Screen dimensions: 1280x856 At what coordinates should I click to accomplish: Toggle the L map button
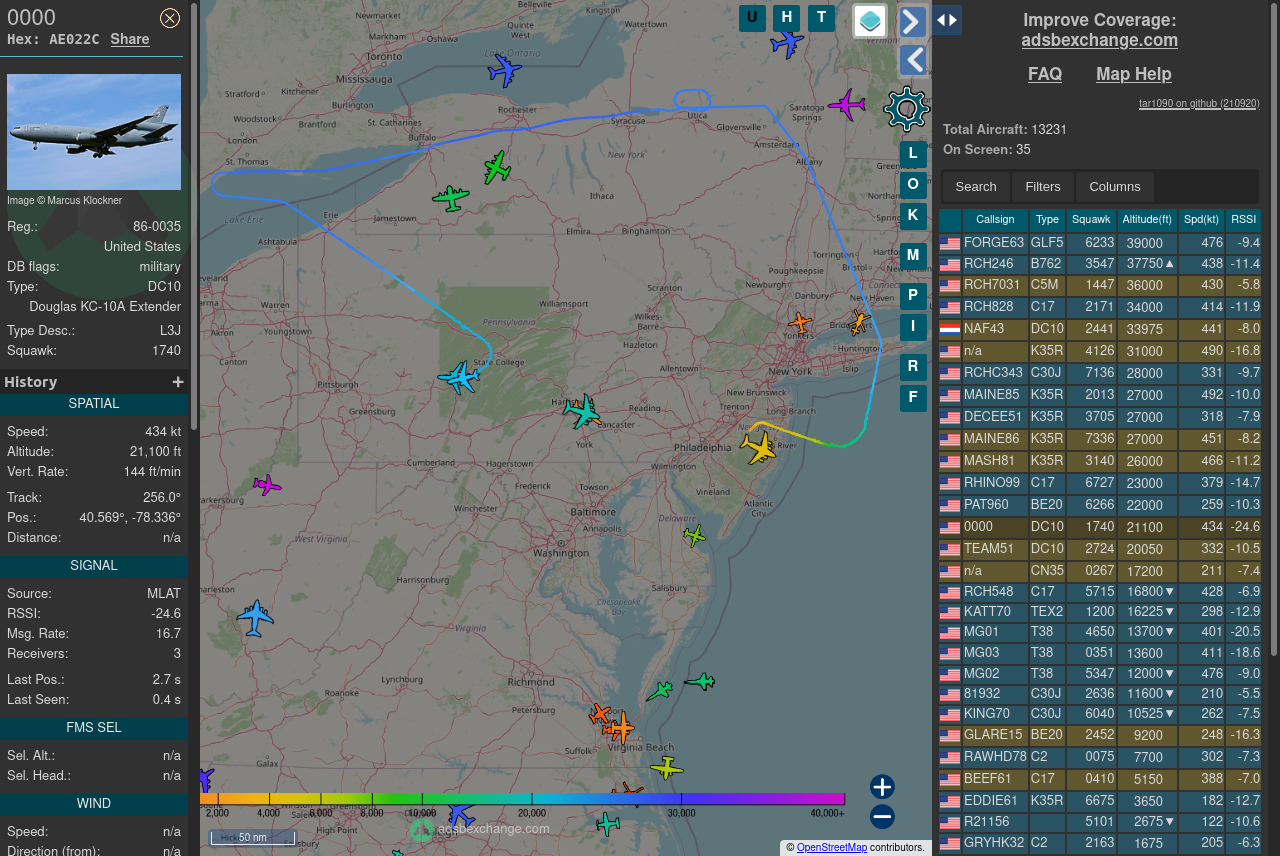(x=913, y=154)
